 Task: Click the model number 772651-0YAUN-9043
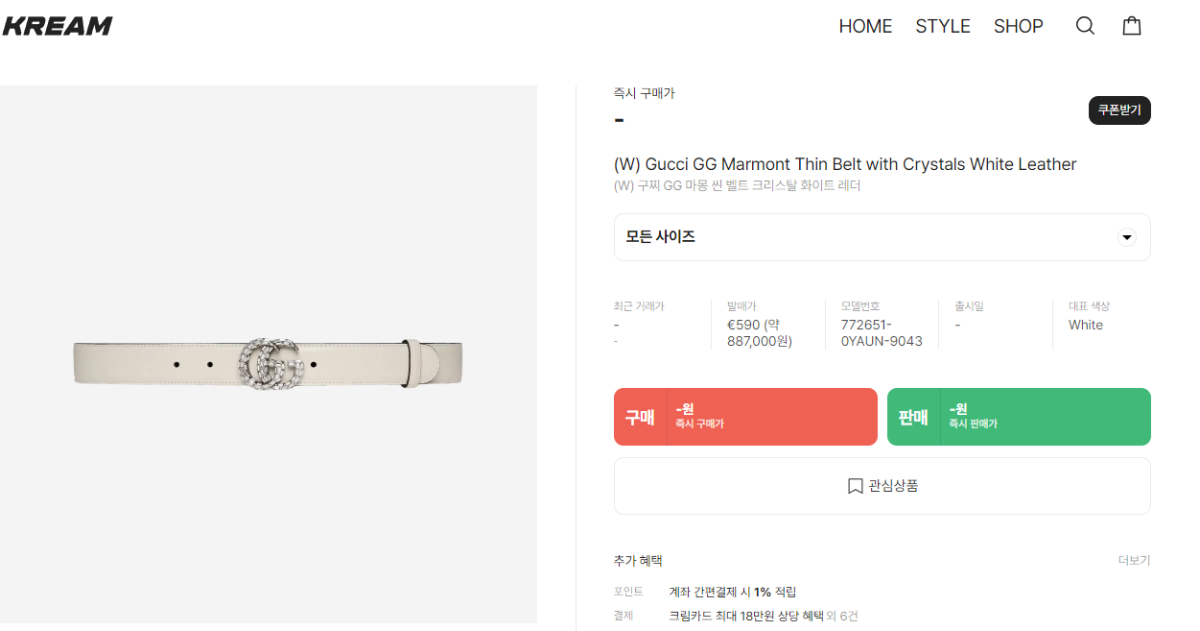click(x=881, y=333)
